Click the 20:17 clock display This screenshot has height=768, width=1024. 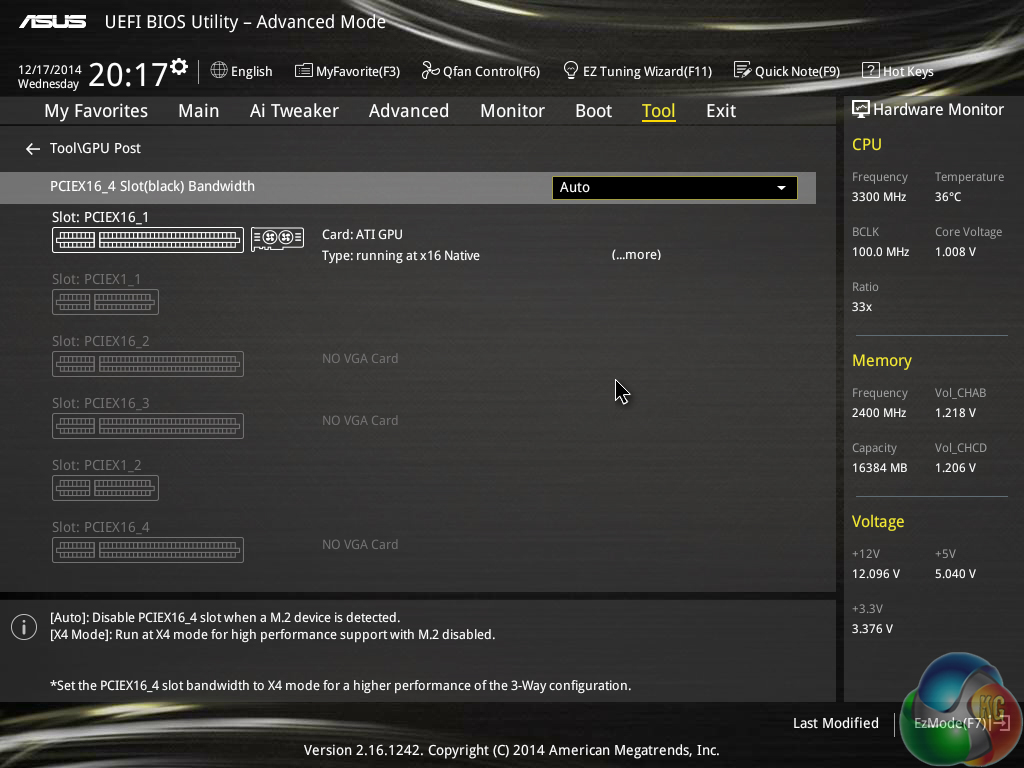(128, 74)
